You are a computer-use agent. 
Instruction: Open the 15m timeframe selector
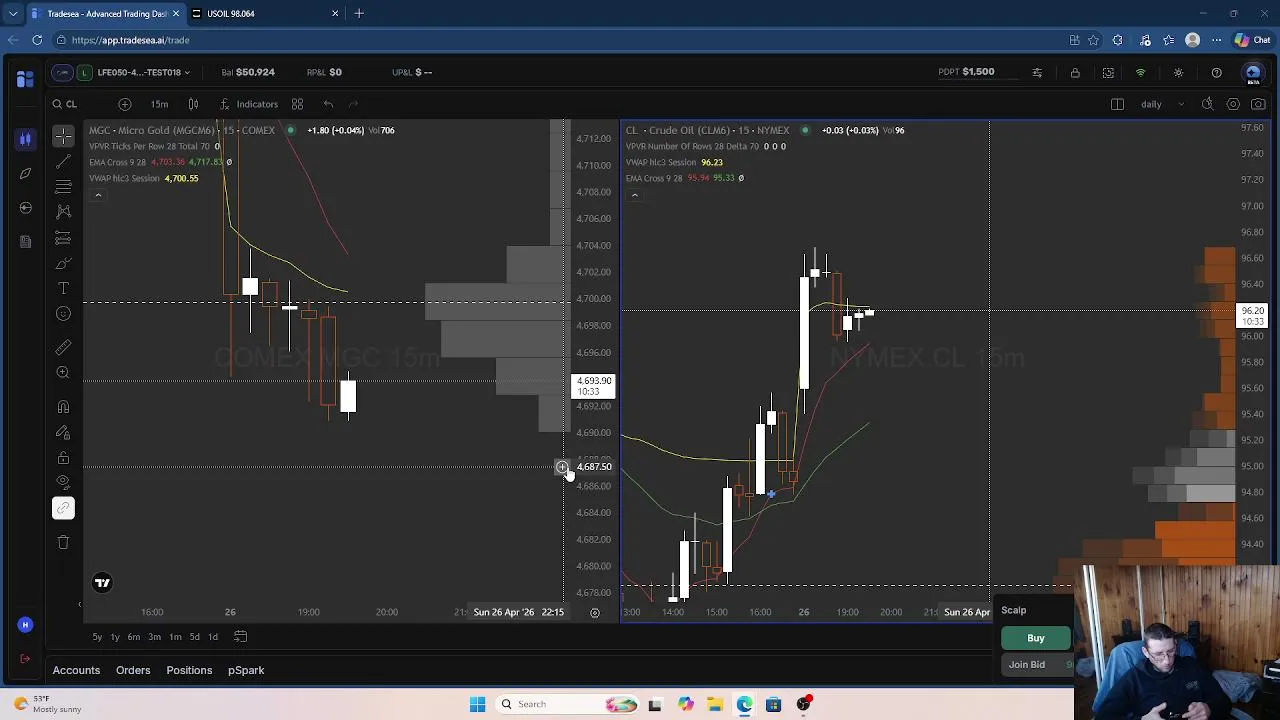tap(159, 104)
